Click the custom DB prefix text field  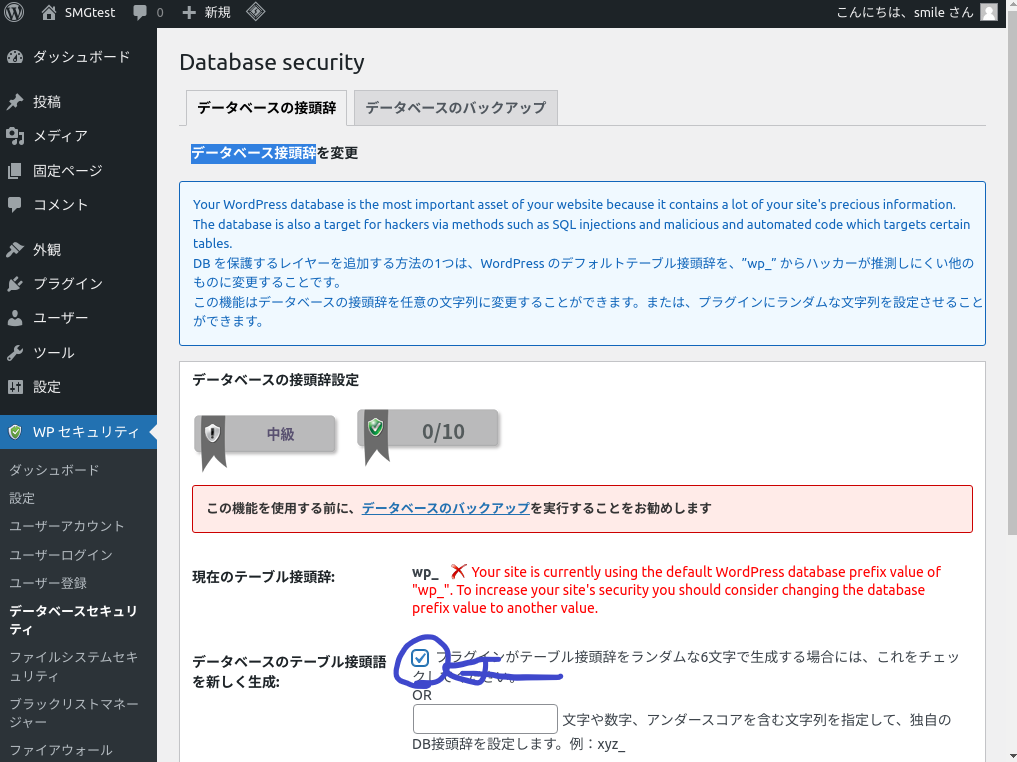tap(485, 719)
